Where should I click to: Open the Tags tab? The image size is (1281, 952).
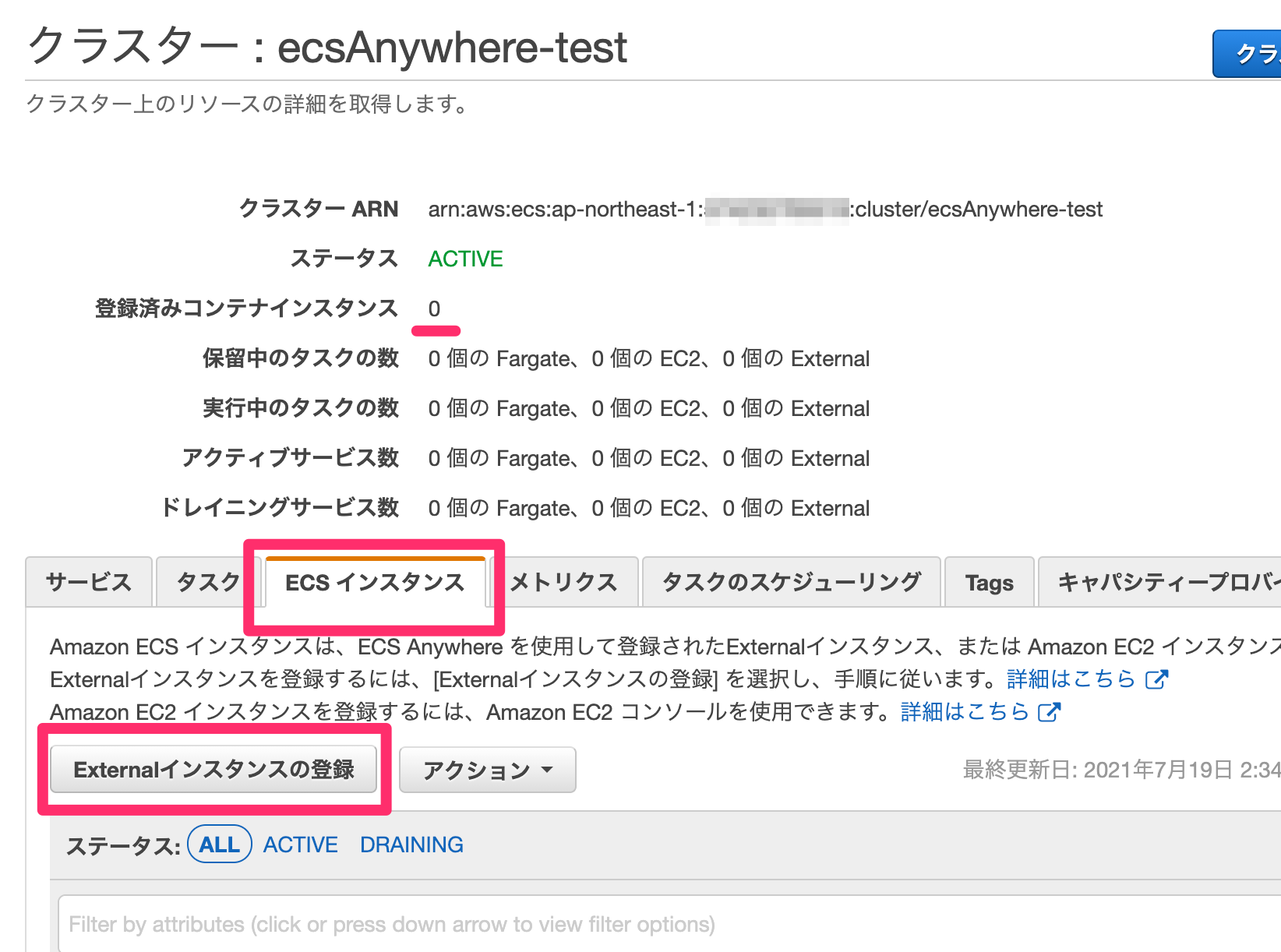[x=990, y=583]
